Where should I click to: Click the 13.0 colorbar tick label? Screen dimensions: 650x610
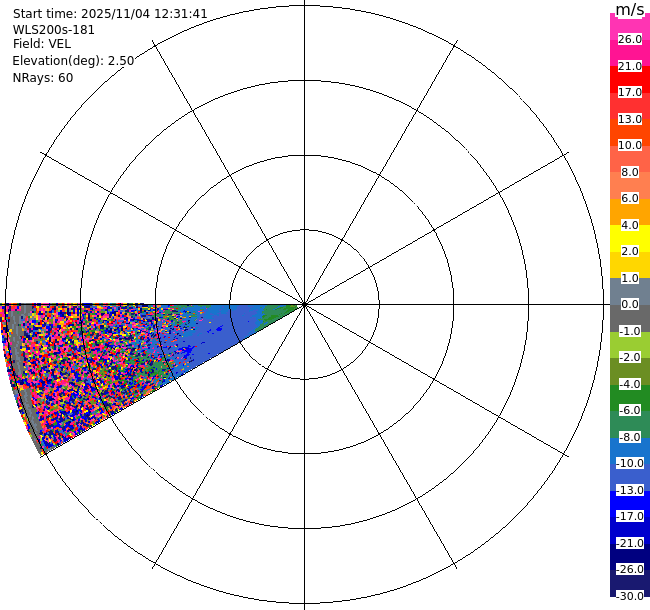point(630,119)
